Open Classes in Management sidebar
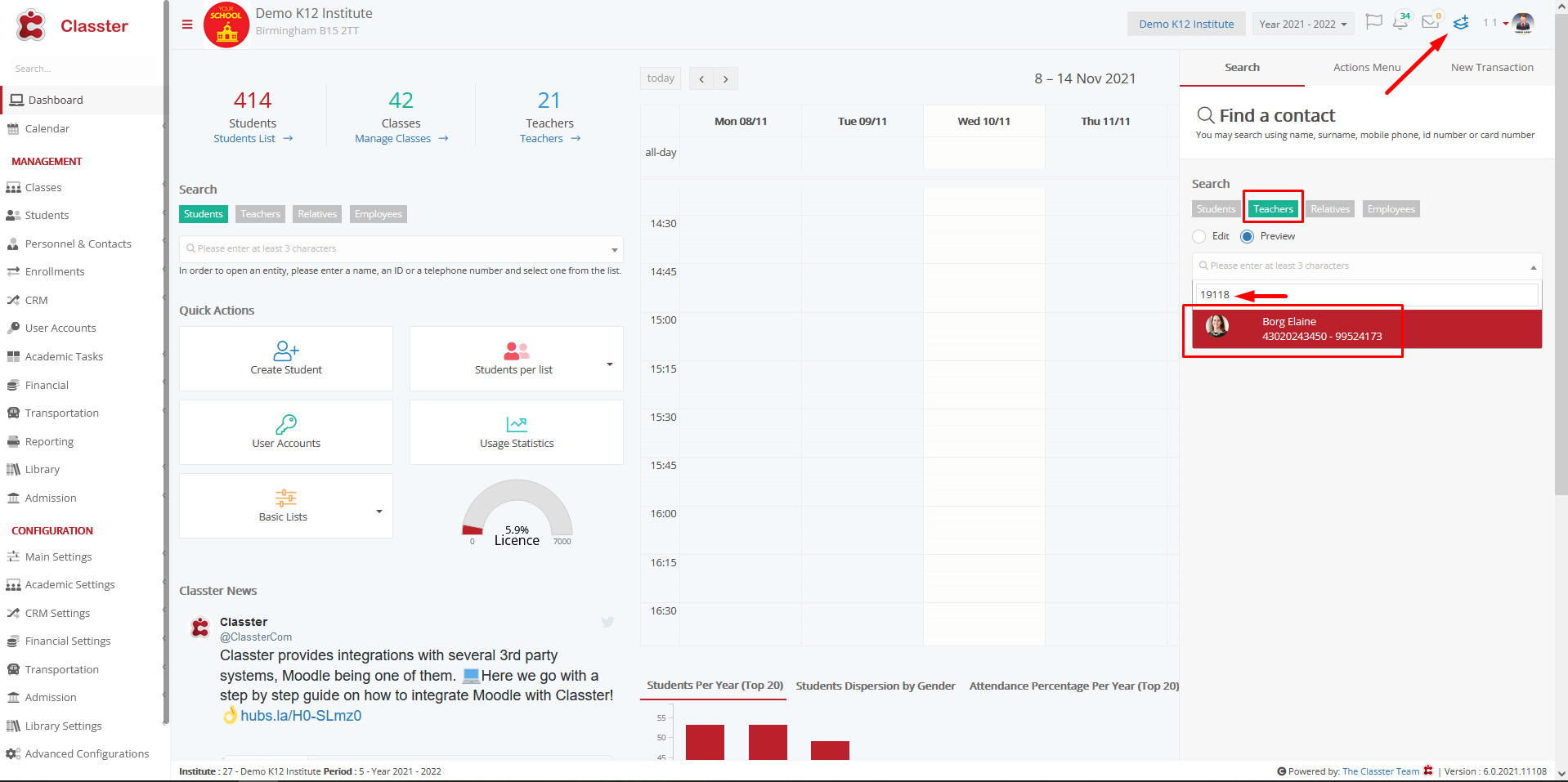 pos(43,187)
